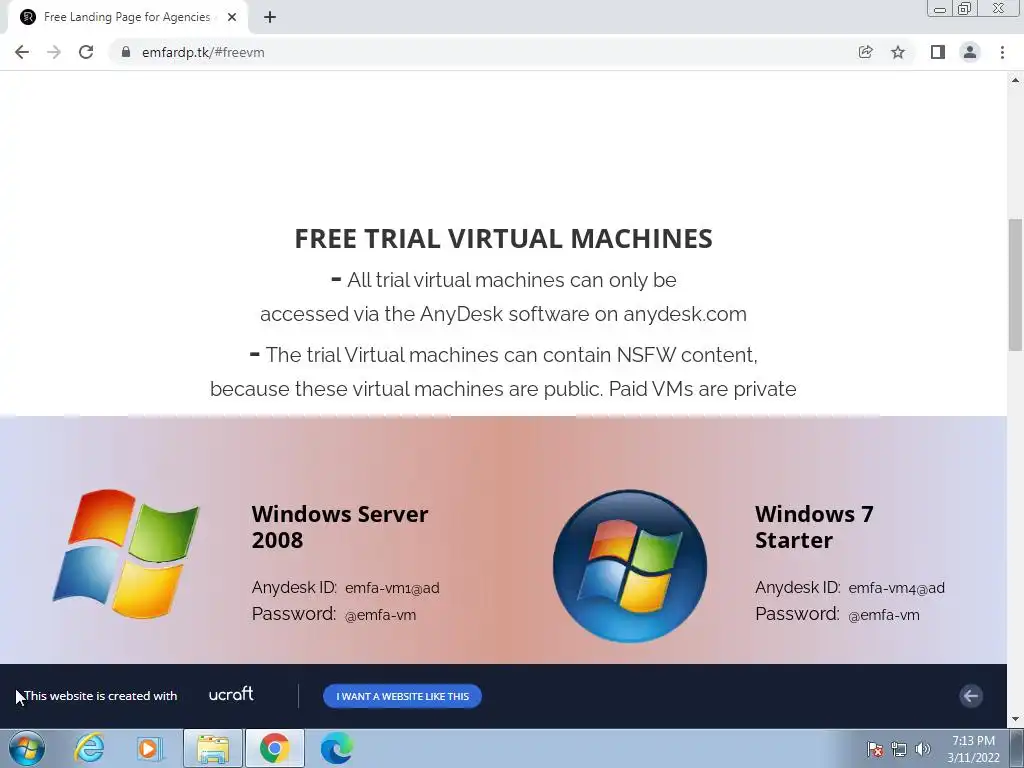
Task: View site security lock info
Action: pos(126,52)
